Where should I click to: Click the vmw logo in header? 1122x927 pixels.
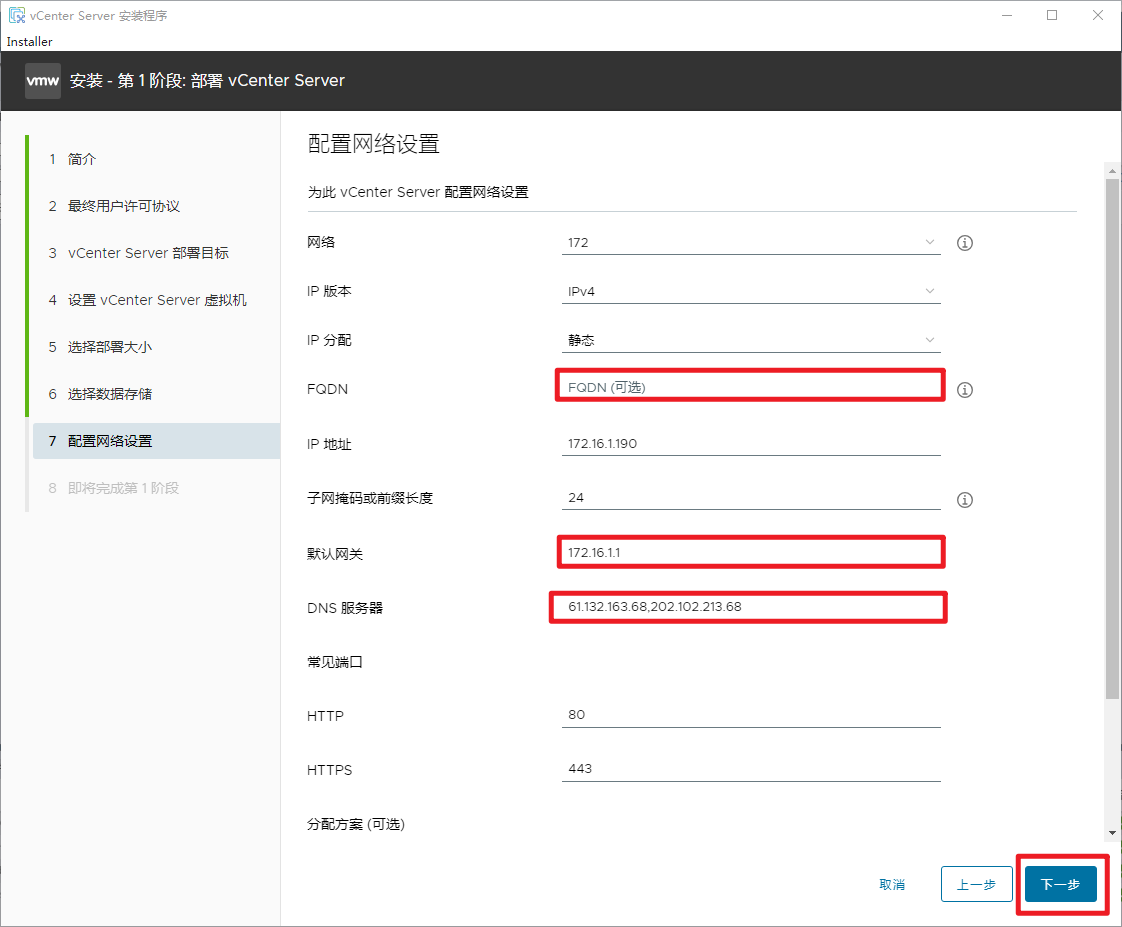pyautogui.click(x=43, y=81)
